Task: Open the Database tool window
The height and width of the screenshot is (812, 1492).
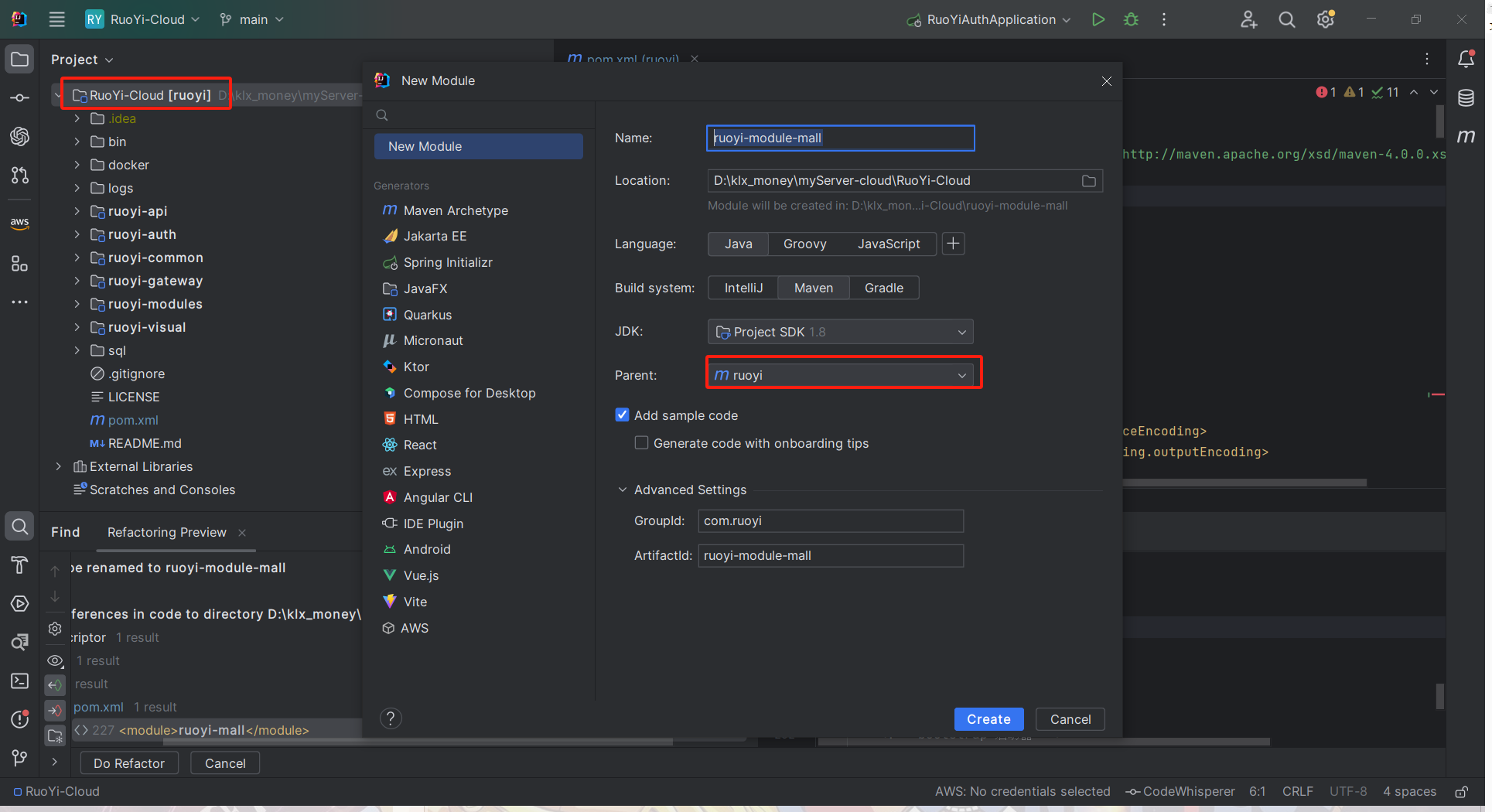Action: tap(1466, 97)
